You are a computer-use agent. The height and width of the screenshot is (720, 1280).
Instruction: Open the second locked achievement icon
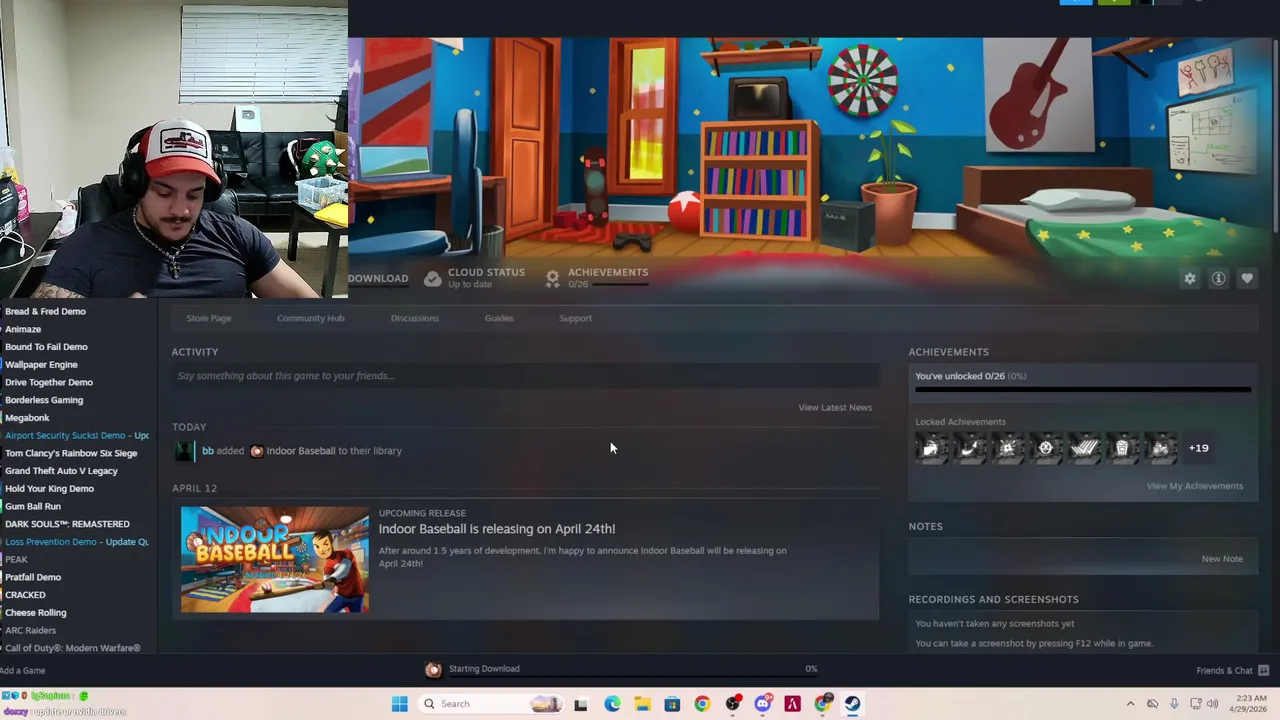pos(969,448)
